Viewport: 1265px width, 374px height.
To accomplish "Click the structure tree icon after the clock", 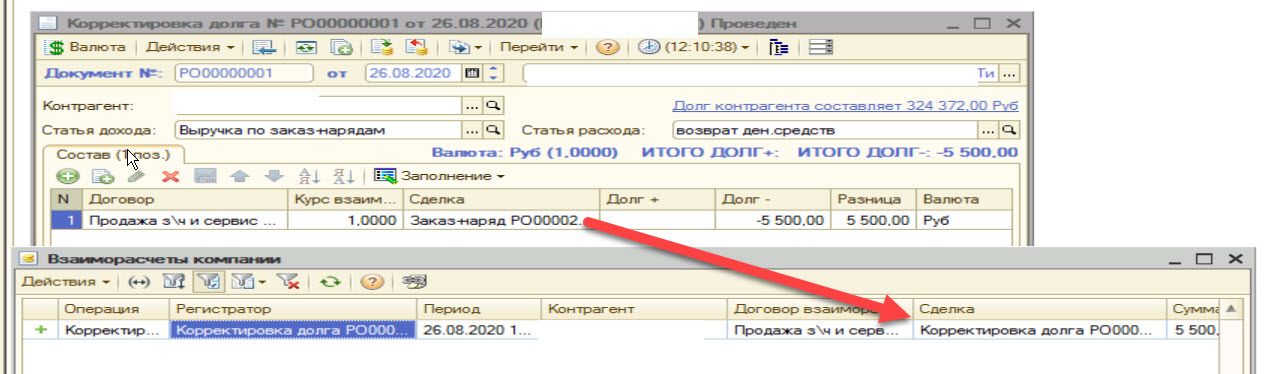I will (x=780, y=46).
